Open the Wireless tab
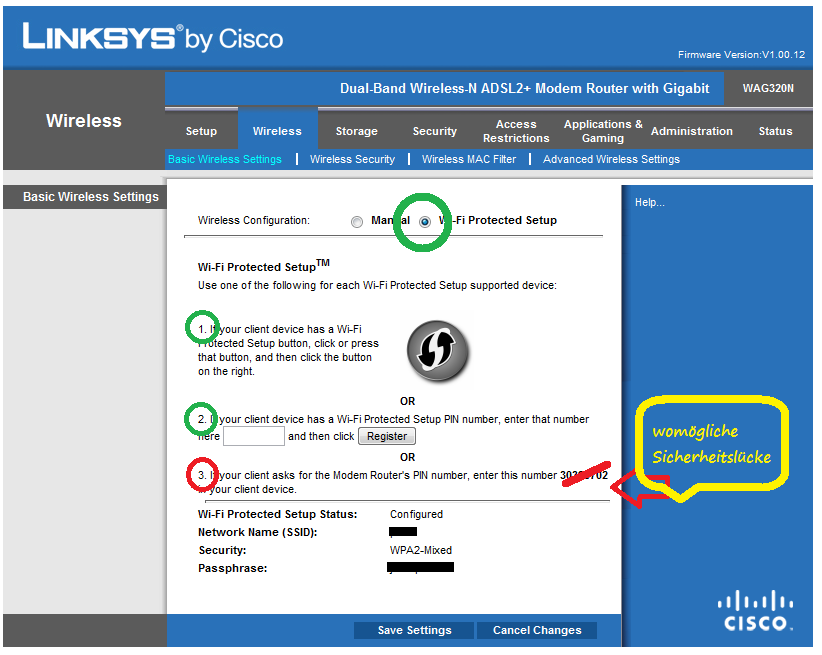 click(277, 131)
